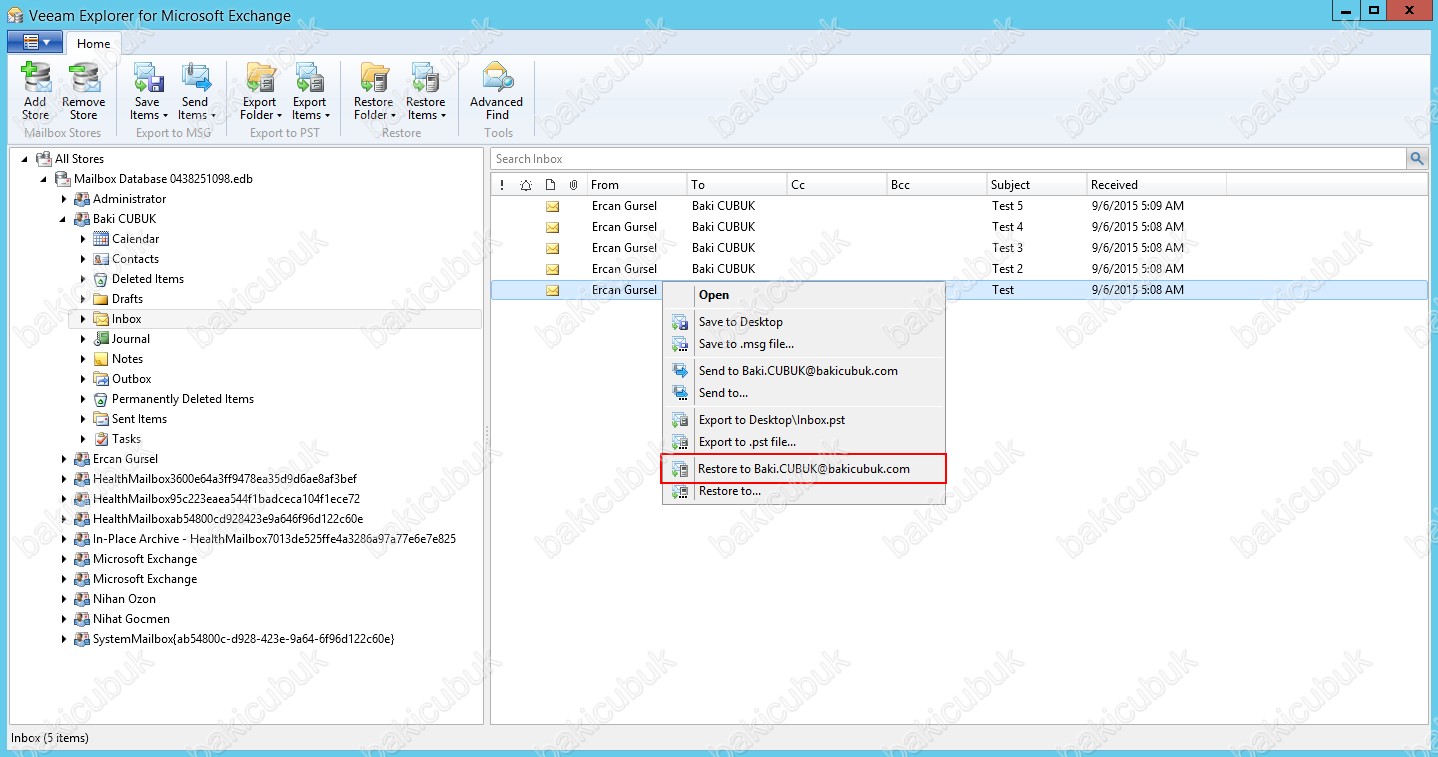Image resolution: width=1438 pixels, height=757 pixels.
Task: Expand the Nihat Gocmen mailbox node
Action: [63, 619]
